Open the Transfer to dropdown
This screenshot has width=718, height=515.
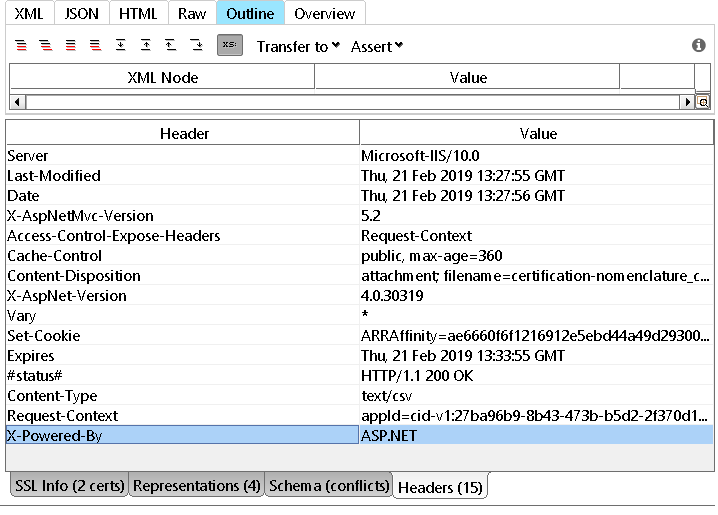[x=298, y=46]
